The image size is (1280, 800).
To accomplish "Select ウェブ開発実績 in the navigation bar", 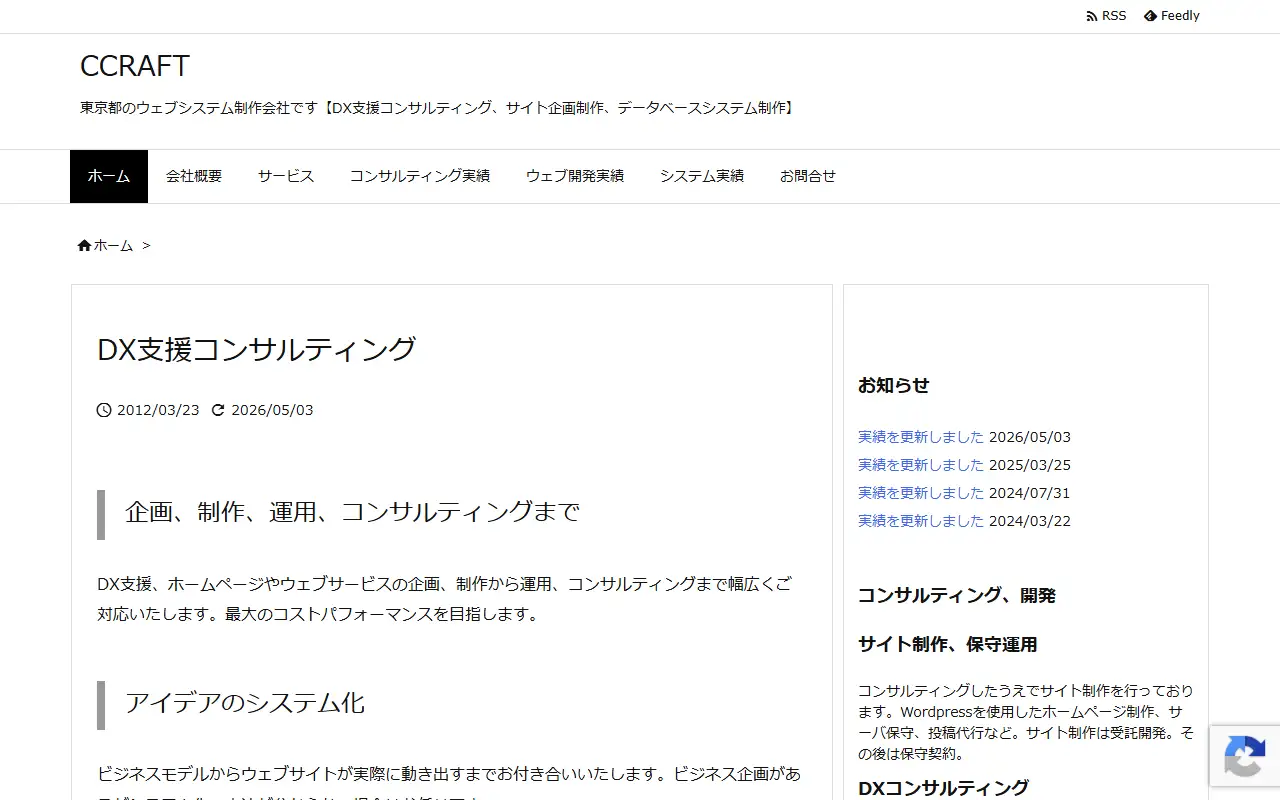I will pos(575,176).
